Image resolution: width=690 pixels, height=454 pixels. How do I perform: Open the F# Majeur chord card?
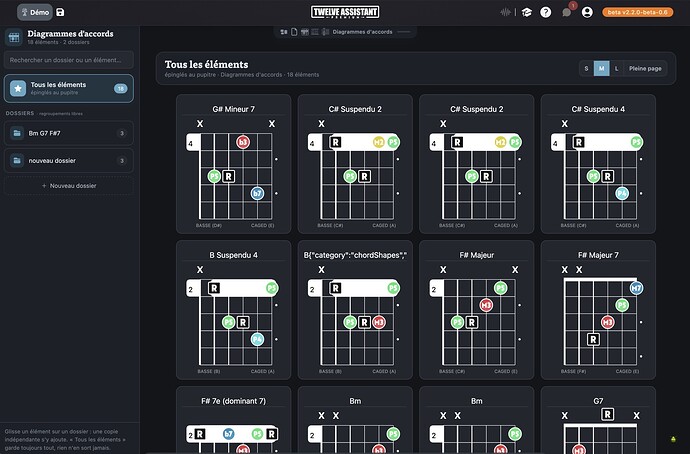(x=477, y=310)
